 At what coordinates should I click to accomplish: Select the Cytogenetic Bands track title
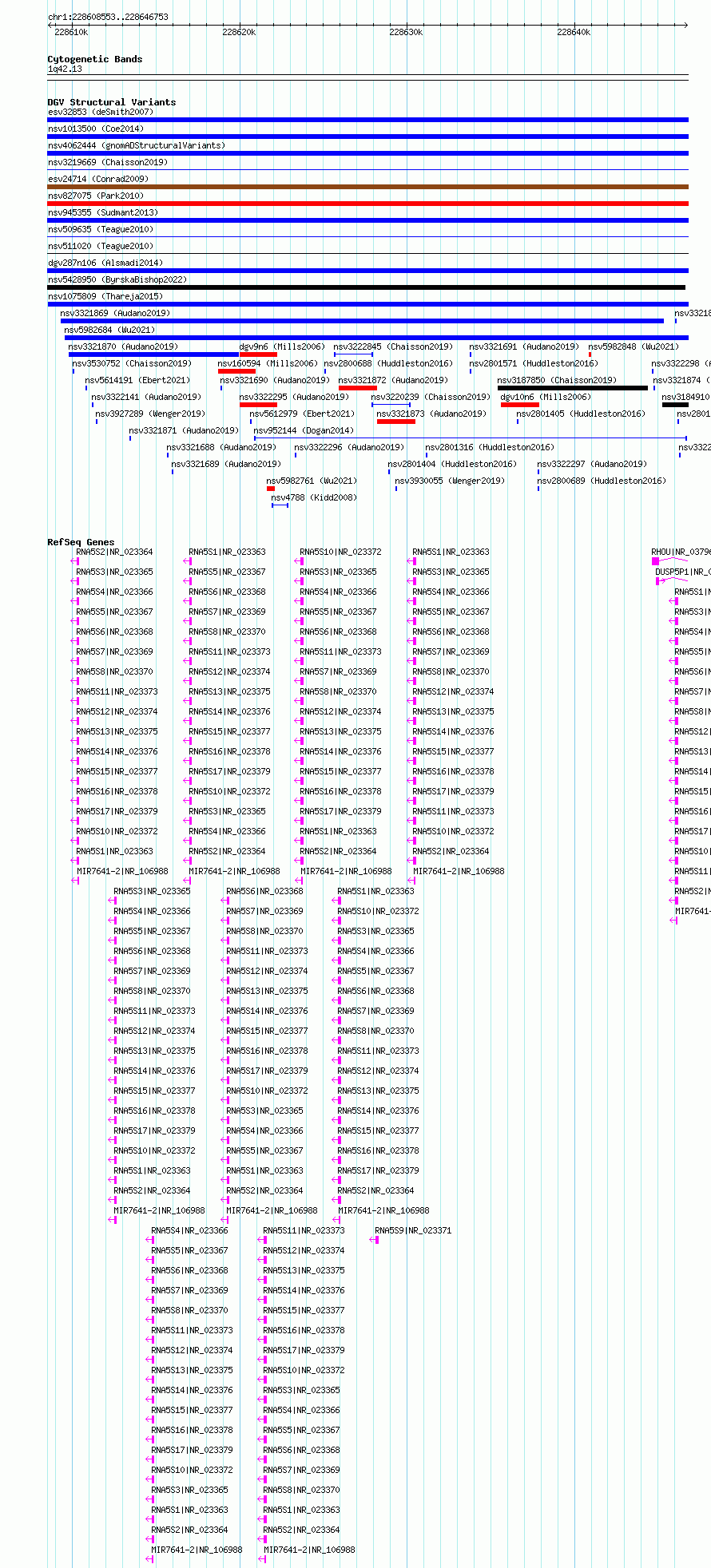coord(95,59)
